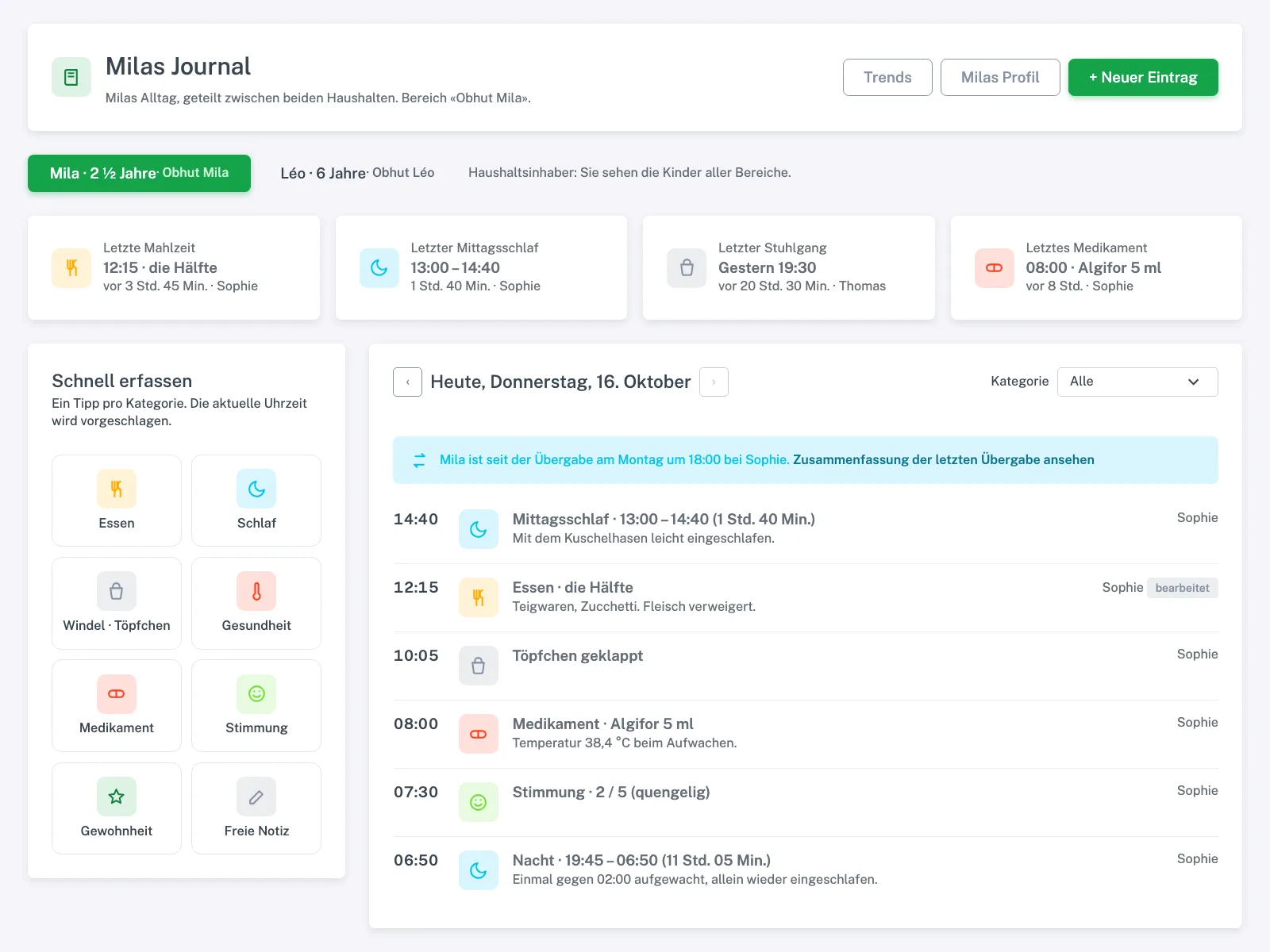
Task: Click the journal book icon beside Milas Journal
Action: (71, 77)
